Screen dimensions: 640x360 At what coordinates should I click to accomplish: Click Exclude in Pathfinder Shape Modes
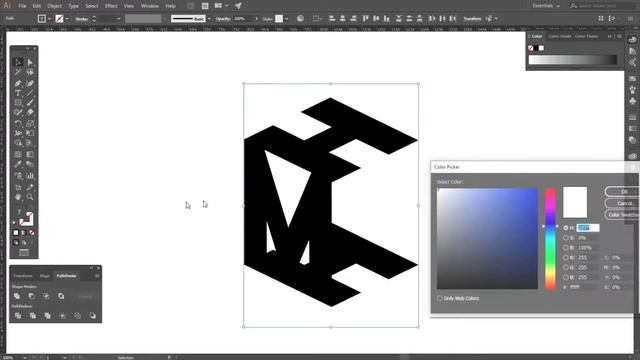tap(61, 296)
